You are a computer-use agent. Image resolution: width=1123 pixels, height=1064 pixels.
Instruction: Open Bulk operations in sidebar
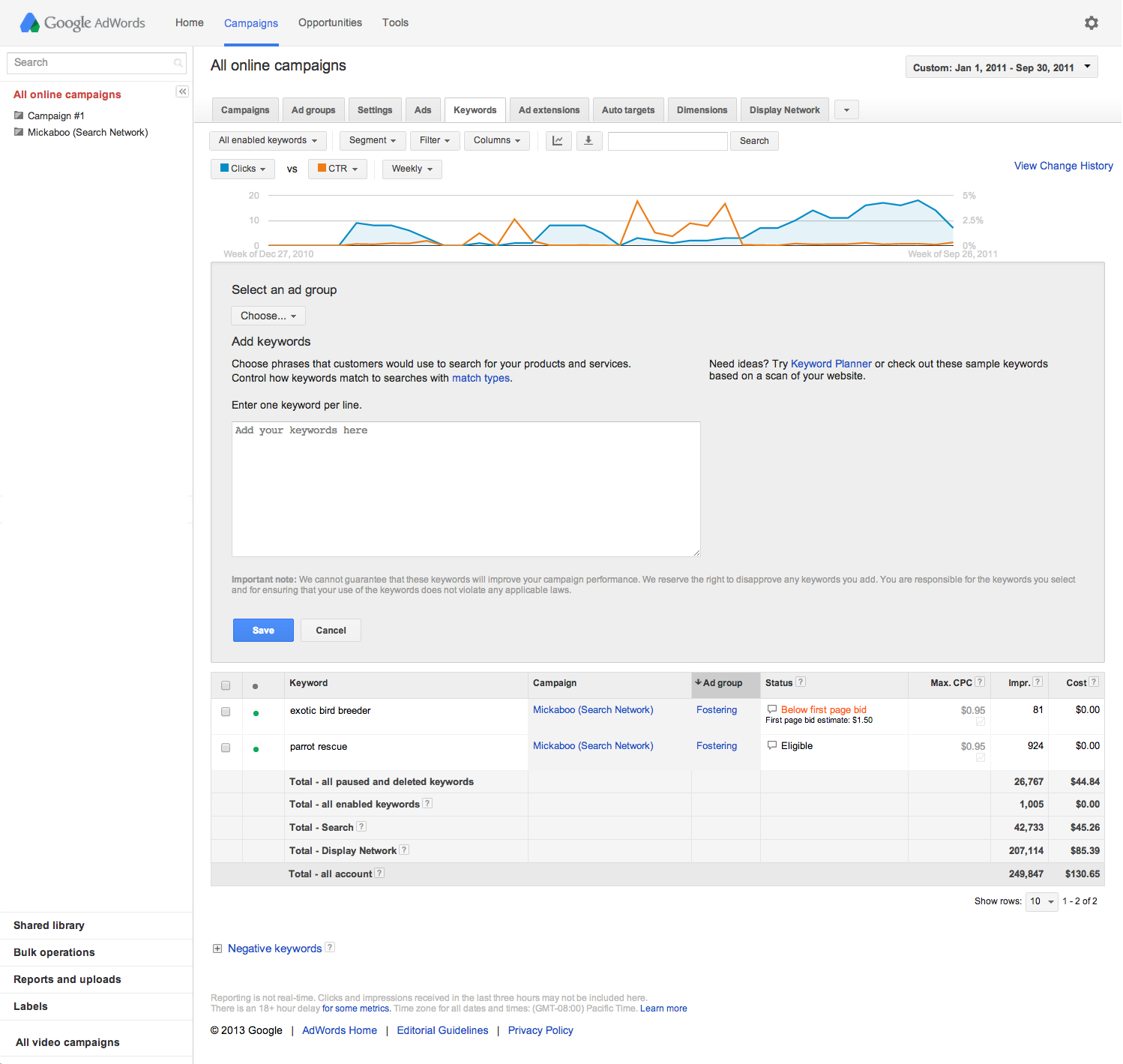[x=54, y=952]
